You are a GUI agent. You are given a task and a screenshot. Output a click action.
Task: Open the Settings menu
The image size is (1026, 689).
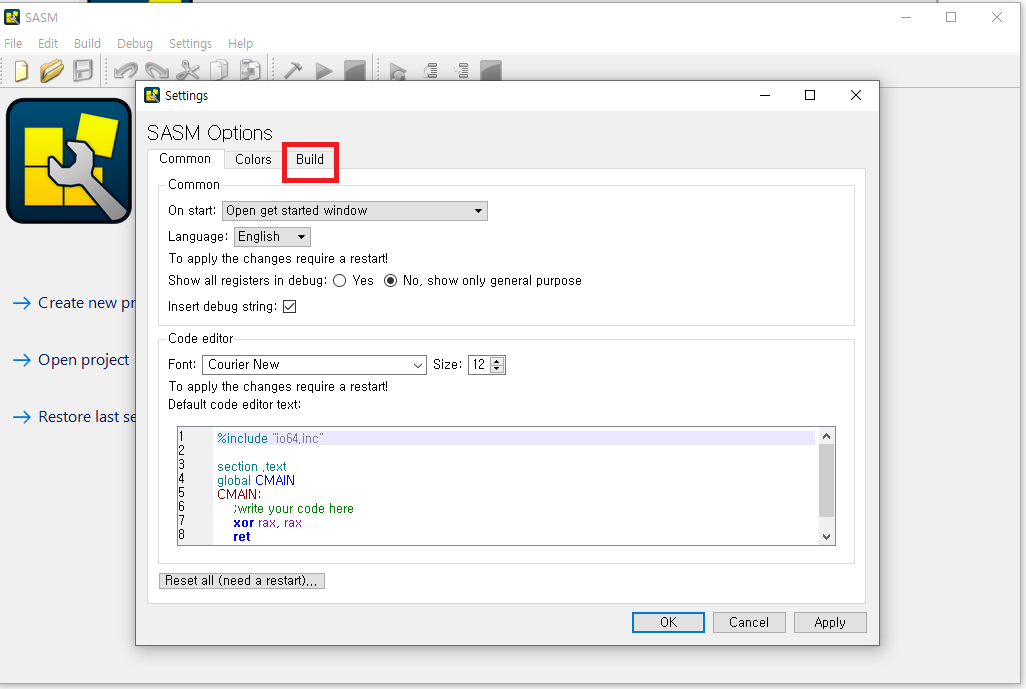pyautogui.click(x=190, y=43)
